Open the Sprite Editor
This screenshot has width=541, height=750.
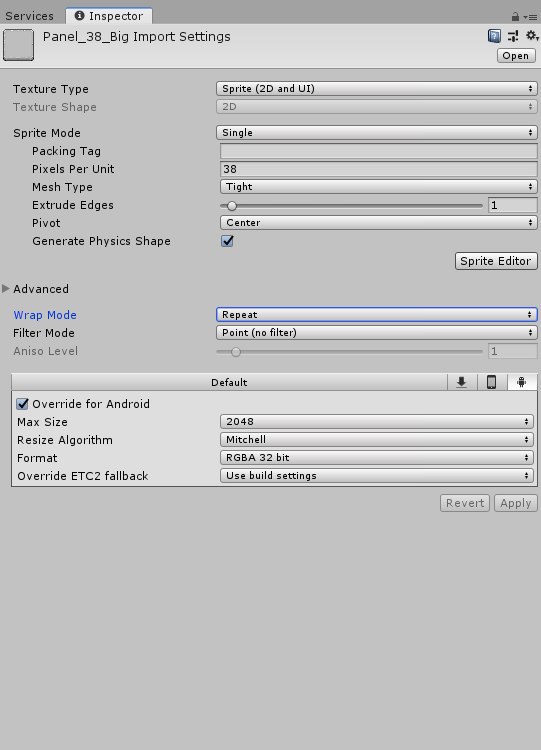click(x=496, y=261)
